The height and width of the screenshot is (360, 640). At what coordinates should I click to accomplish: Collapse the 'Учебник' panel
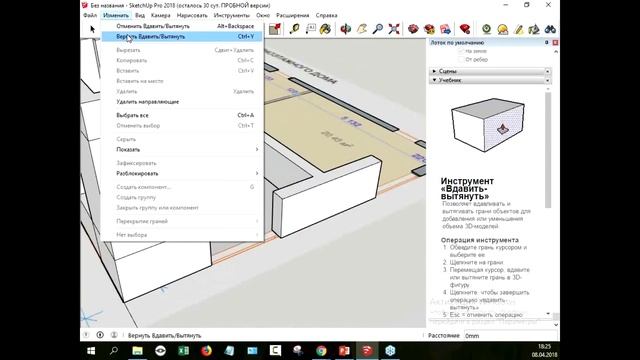[x=434, y=80]
